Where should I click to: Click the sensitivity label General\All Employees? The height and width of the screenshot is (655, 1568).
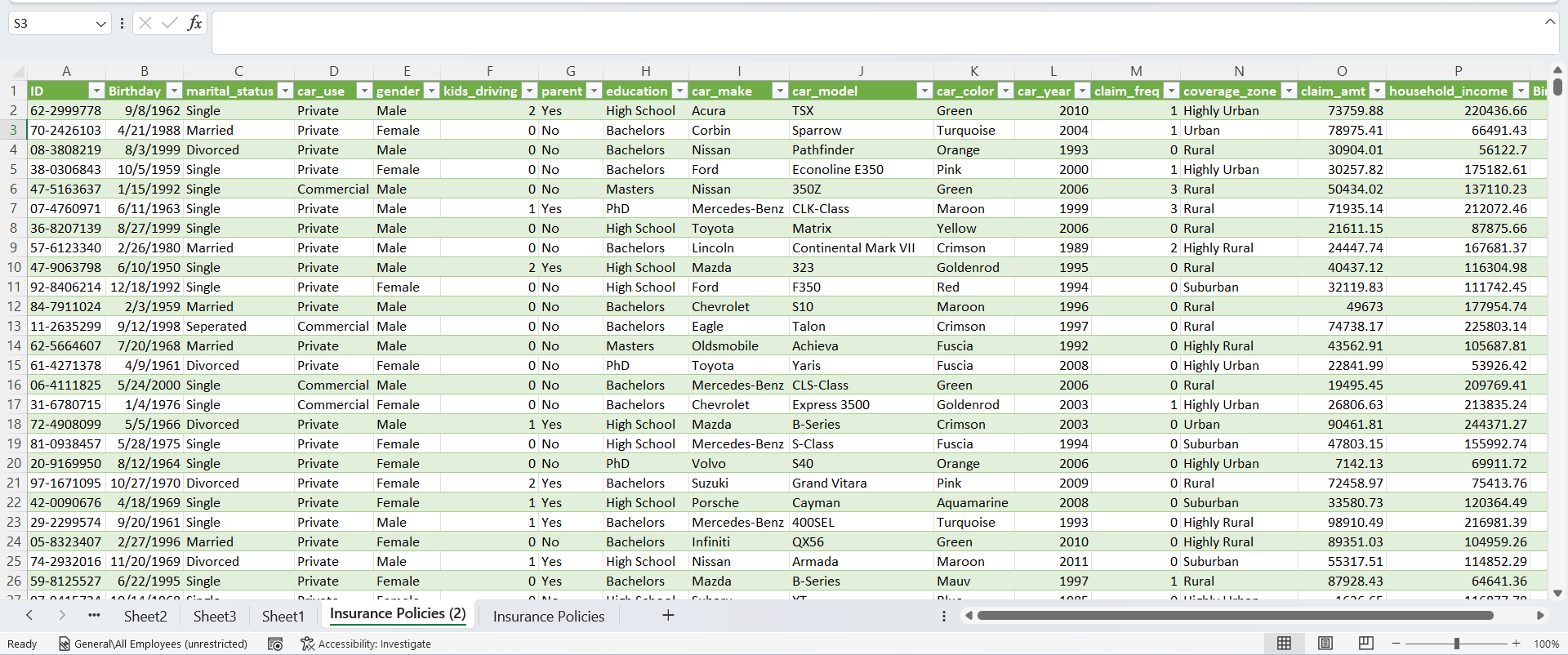(x=154, y=644)
